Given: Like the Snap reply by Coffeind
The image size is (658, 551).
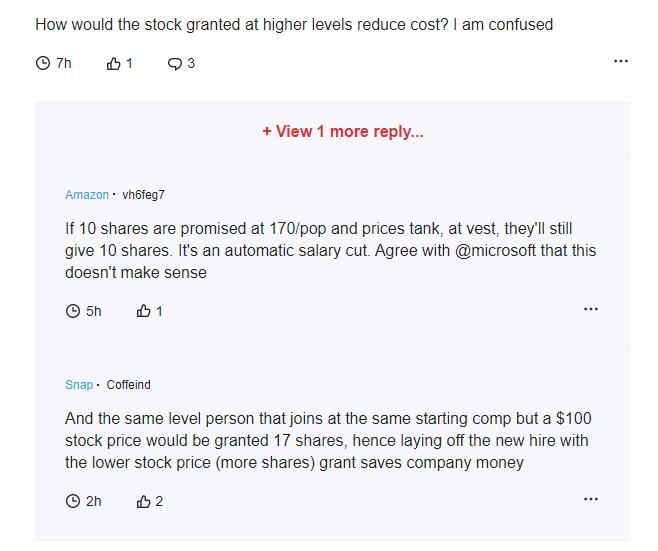Looking at the screenshot, I should [x=144, y=501].
